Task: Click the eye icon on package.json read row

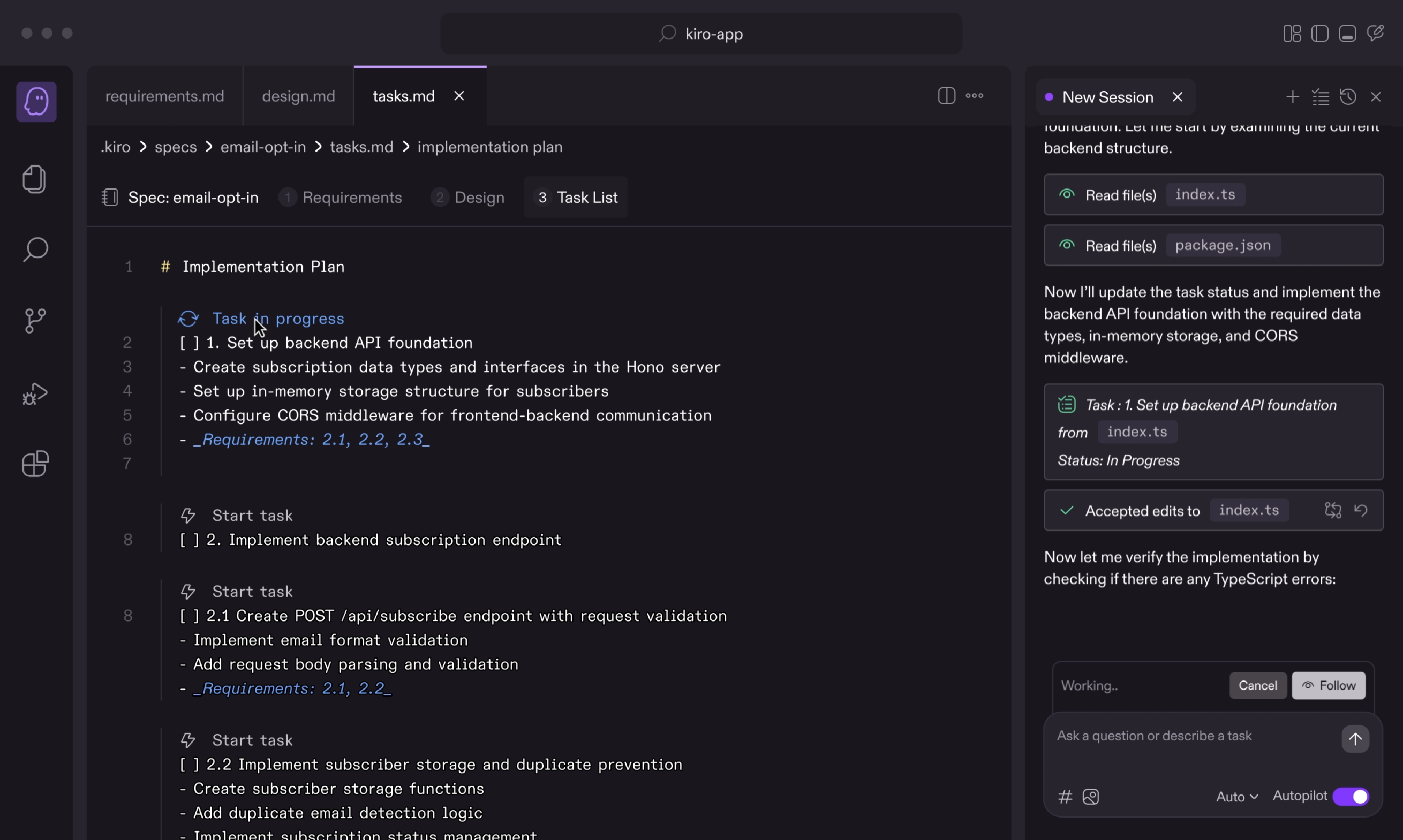Action: (x=1067, y=246)
